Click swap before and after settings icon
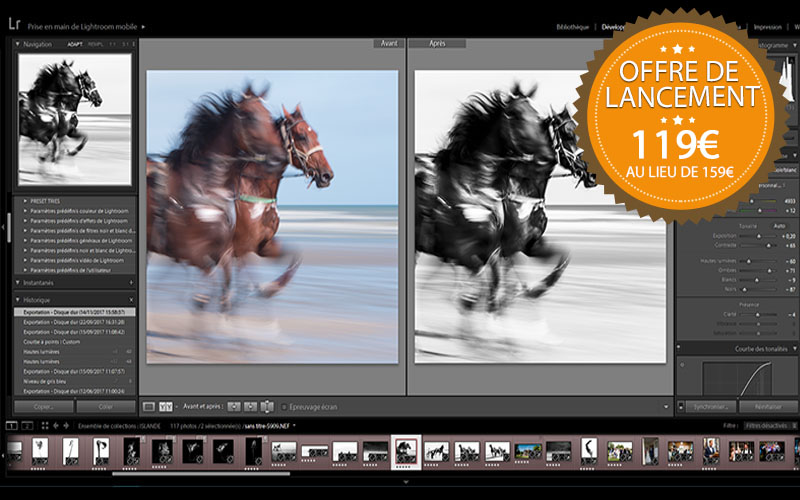The width and height of the screenshot is (800, 500). click(x=266, y=407)
